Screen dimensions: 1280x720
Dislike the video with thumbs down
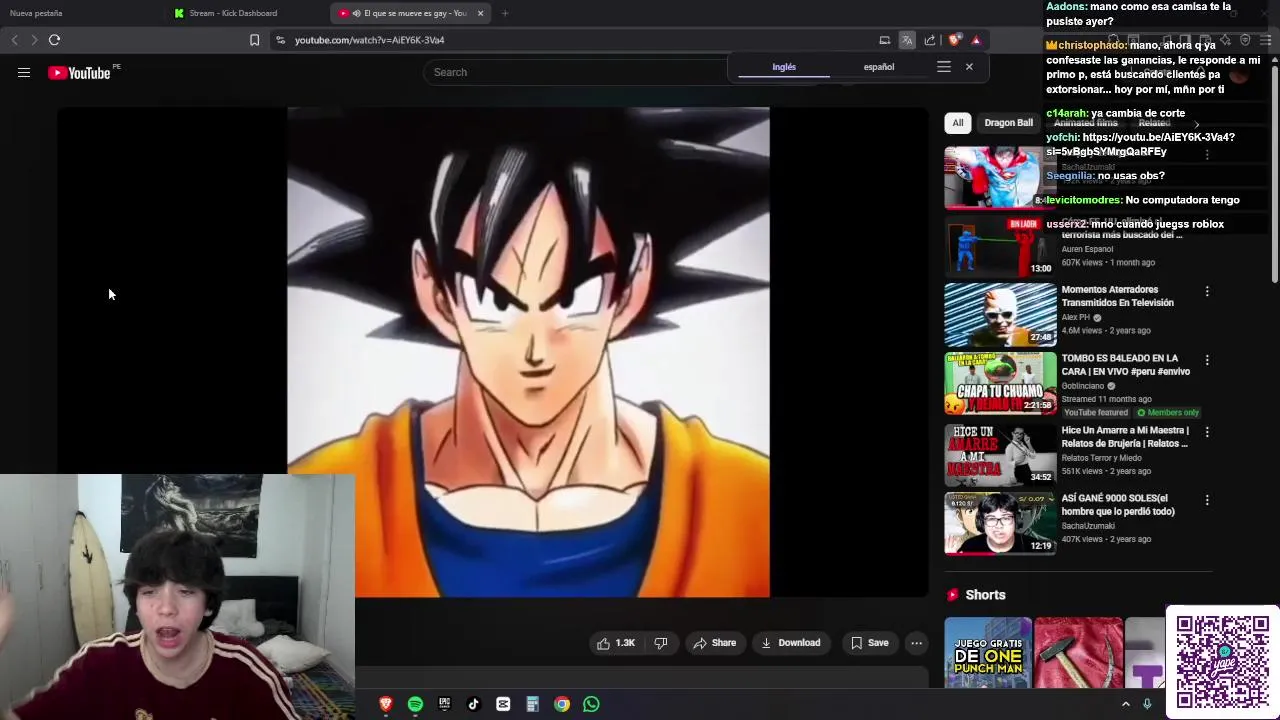click(661, 643)
